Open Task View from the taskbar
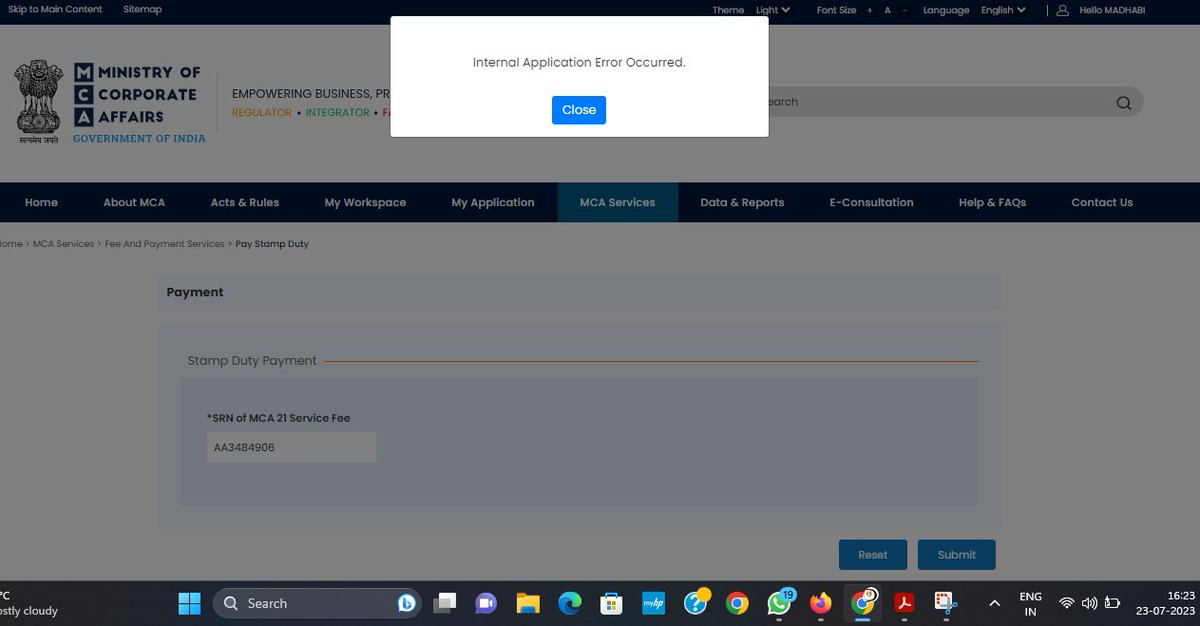The image size is (1200, 626). point(445,603)
